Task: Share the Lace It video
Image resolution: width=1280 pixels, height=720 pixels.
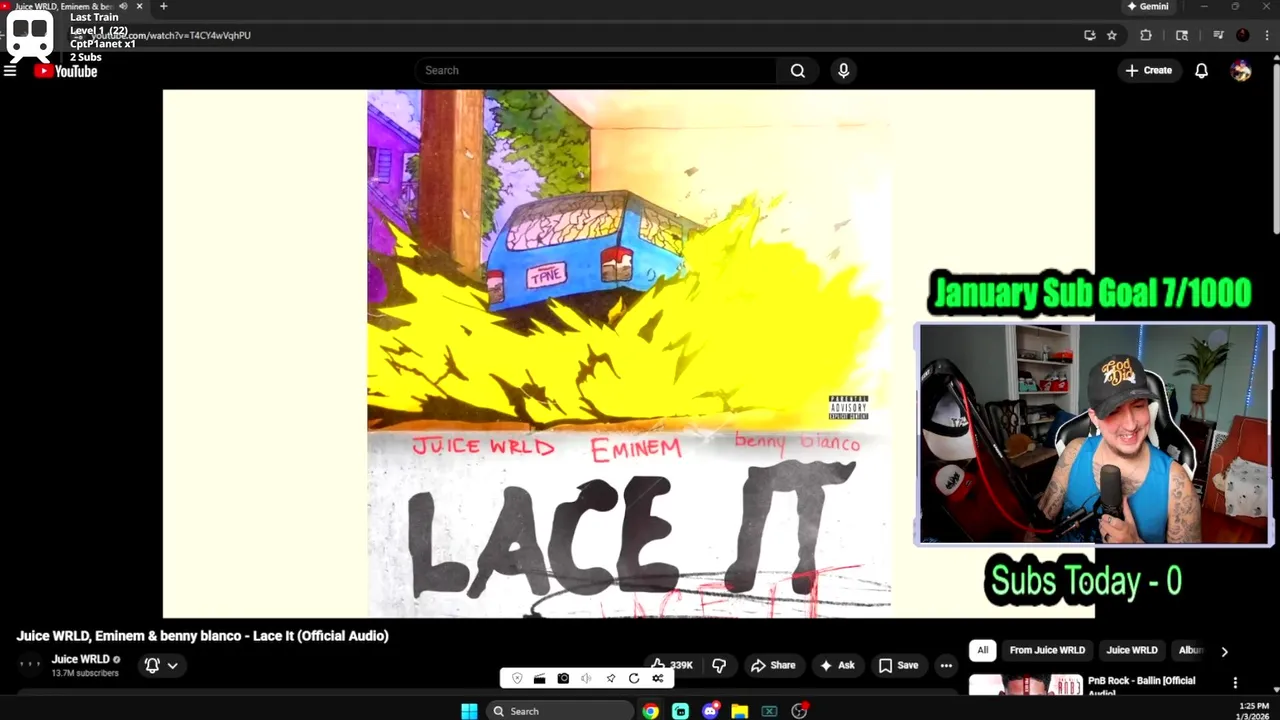Action: [x=773, y=665]
